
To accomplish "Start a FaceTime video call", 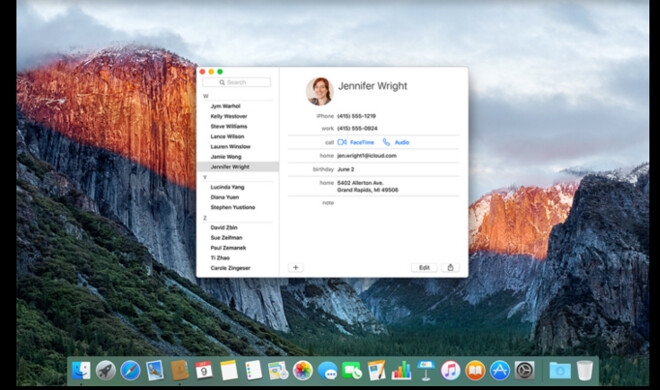I will 356,142.
